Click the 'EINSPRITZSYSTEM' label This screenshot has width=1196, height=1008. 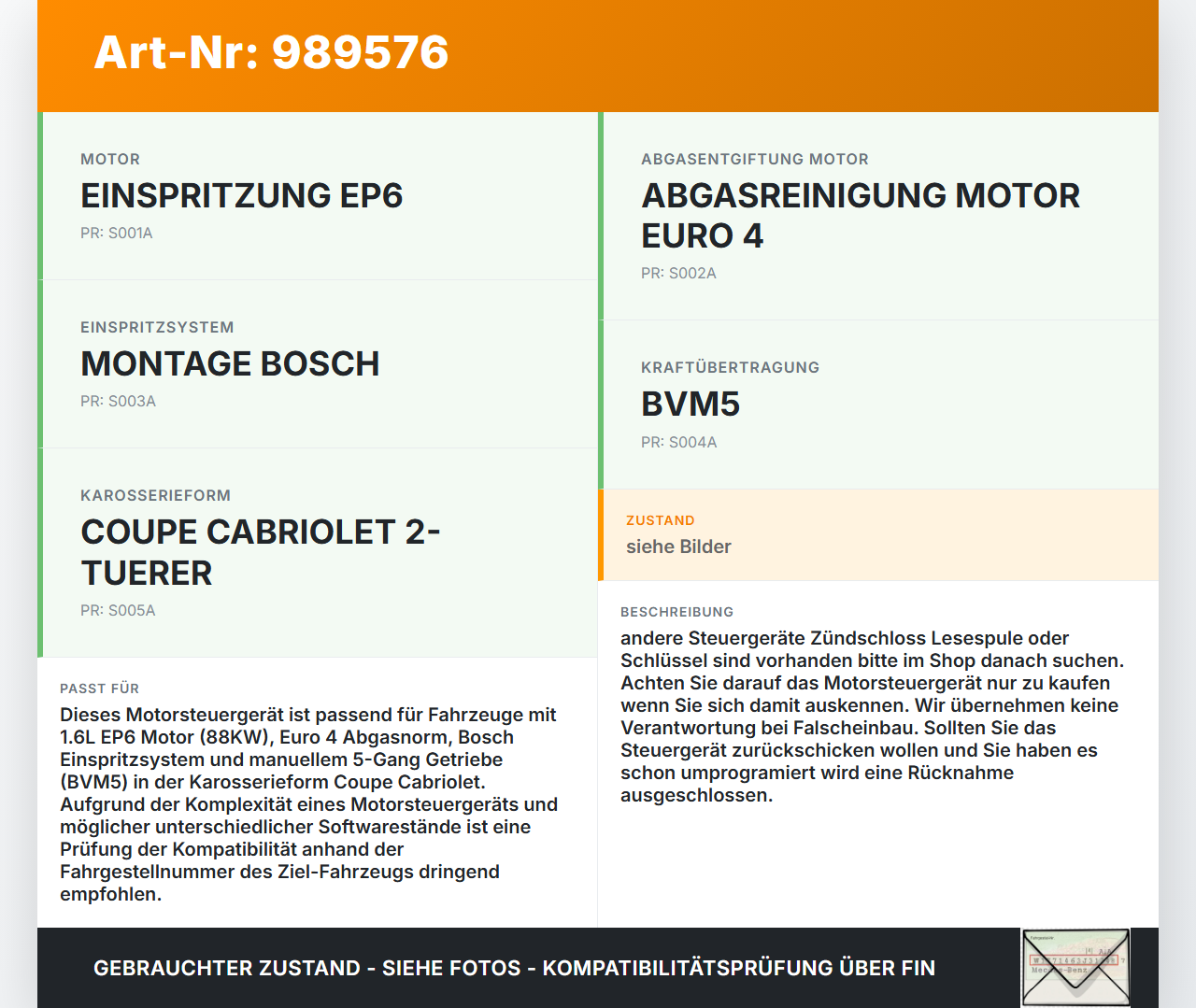[x=157, y=327]
